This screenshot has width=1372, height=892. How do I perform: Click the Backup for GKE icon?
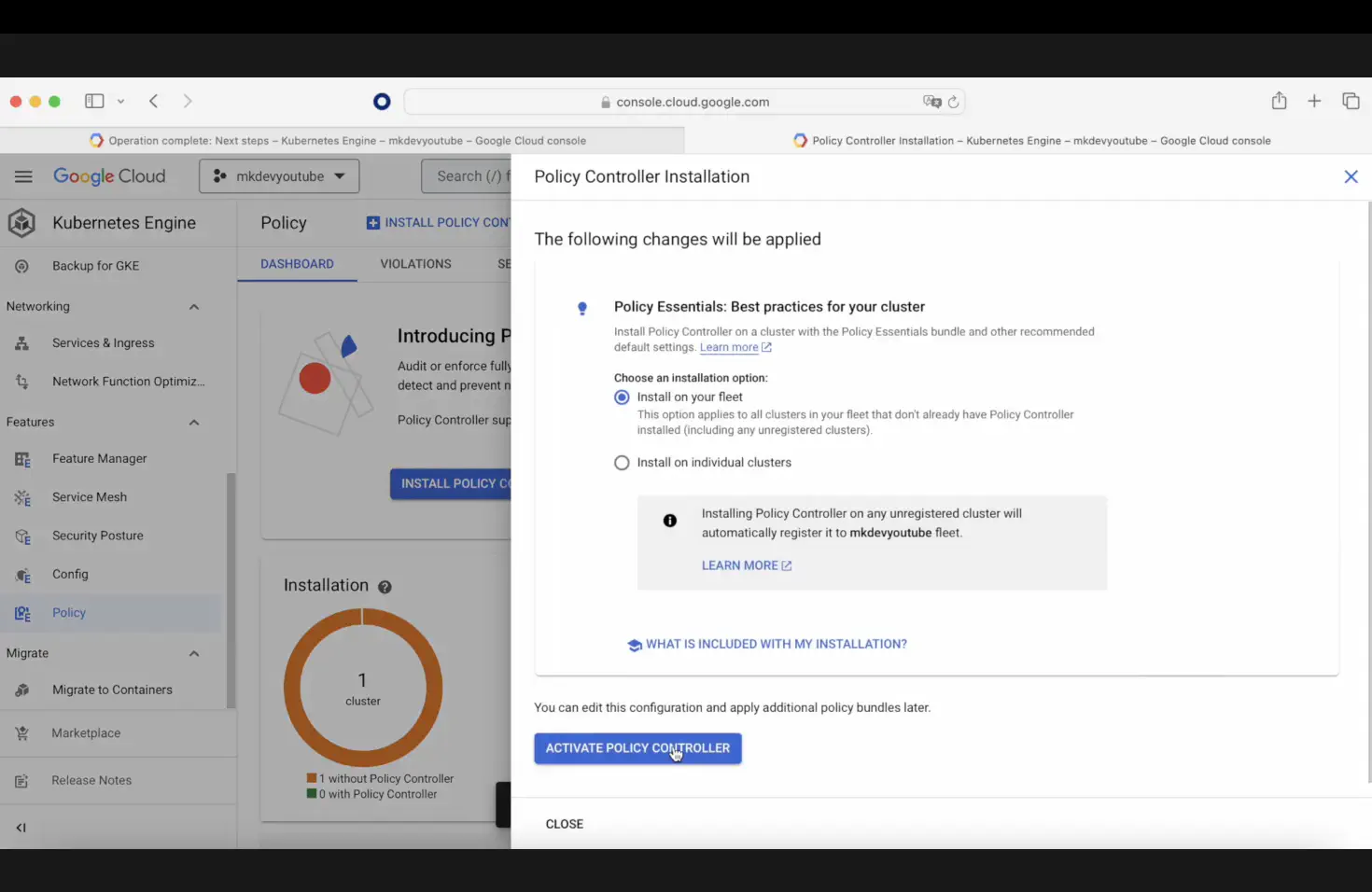coord(21,266)
